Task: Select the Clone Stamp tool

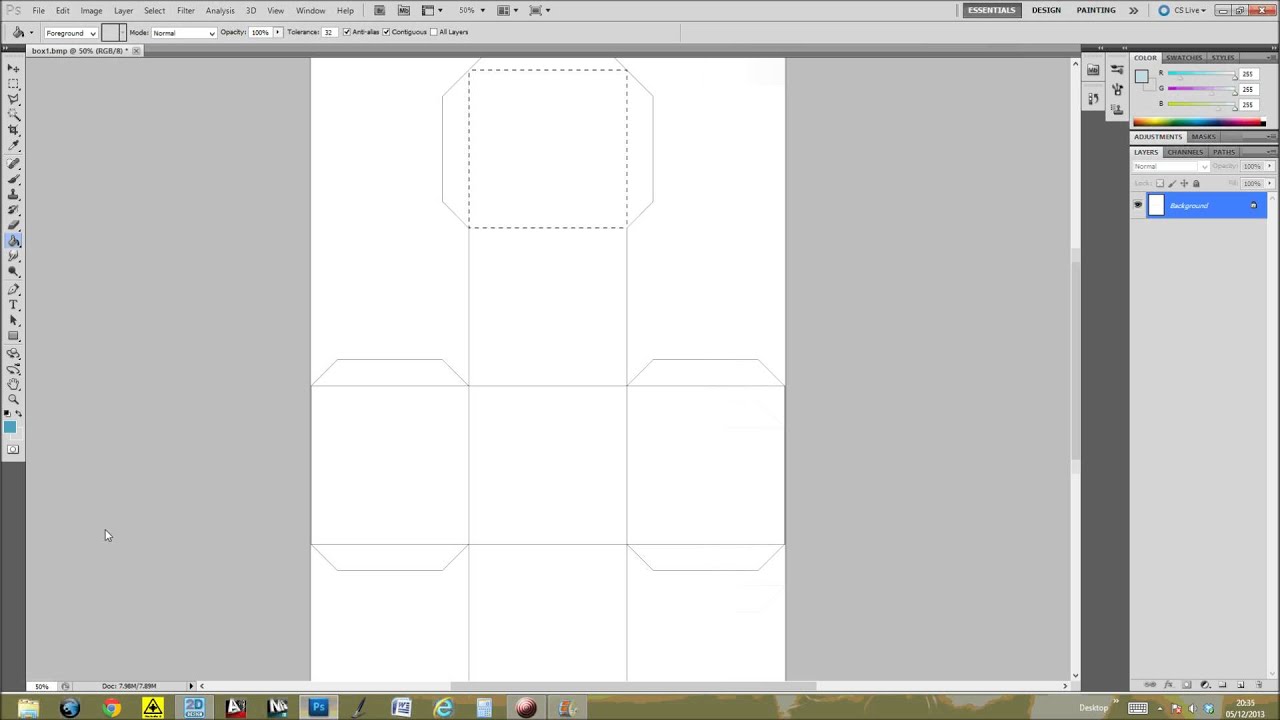Action: 14,195
